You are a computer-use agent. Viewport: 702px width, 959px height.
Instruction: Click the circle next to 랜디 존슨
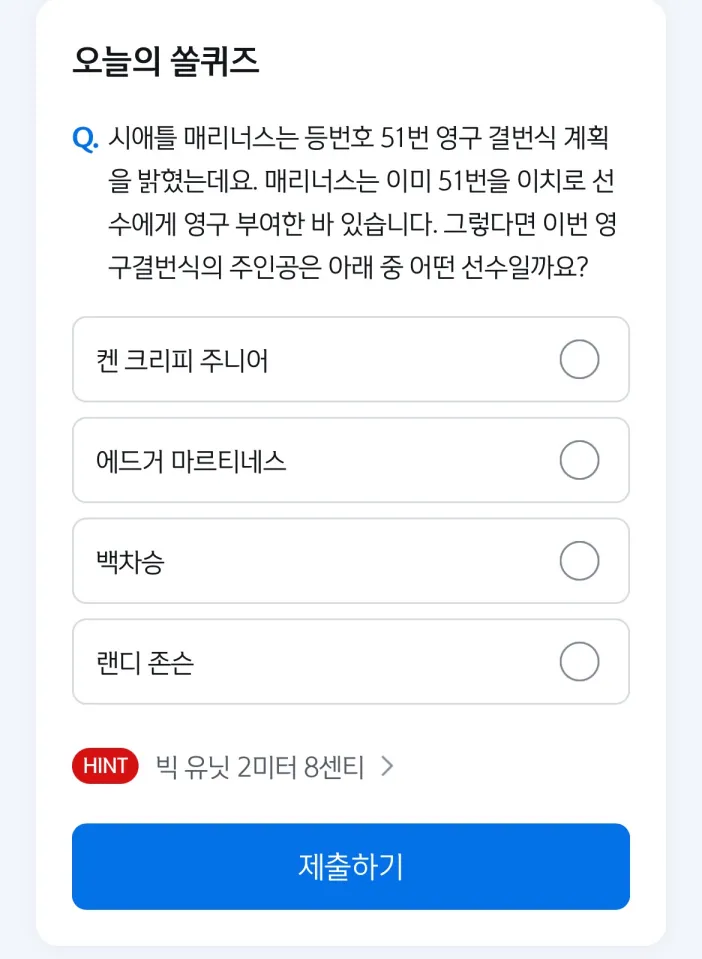pos(580,661)
